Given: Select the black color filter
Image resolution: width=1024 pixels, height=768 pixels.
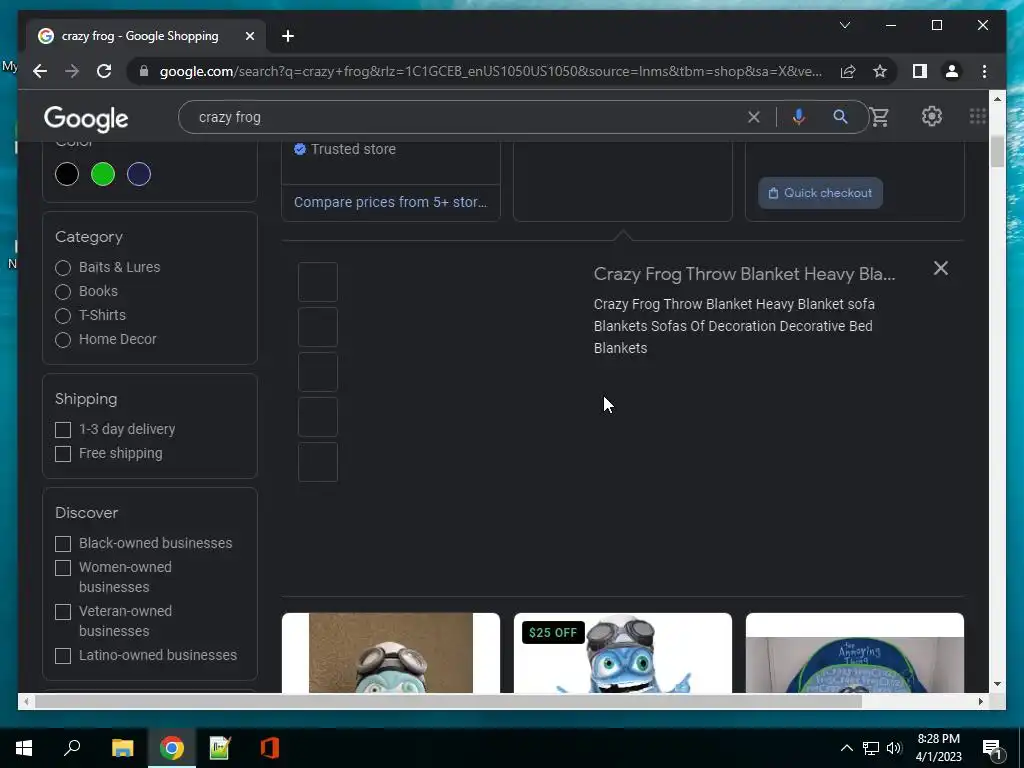Looking at the screenshot, I should point(67,174).
